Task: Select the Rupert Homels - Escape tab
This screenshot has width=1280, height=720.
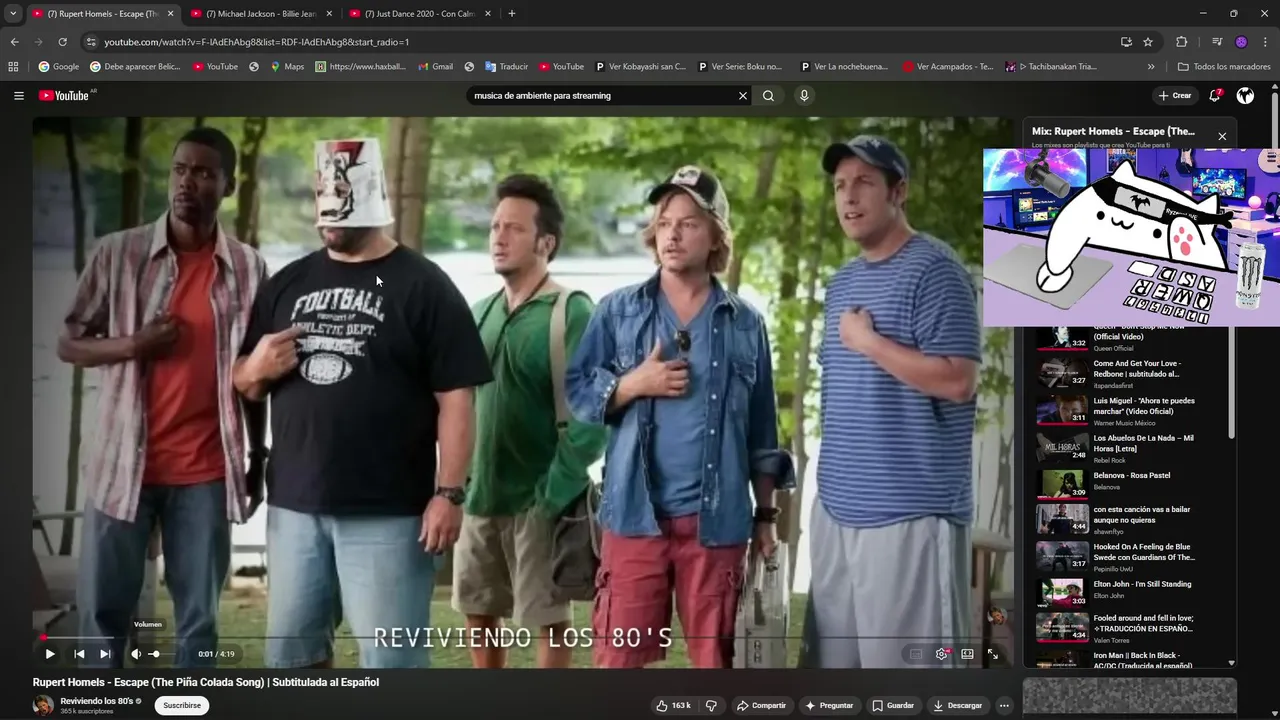Action: [103, 14]
